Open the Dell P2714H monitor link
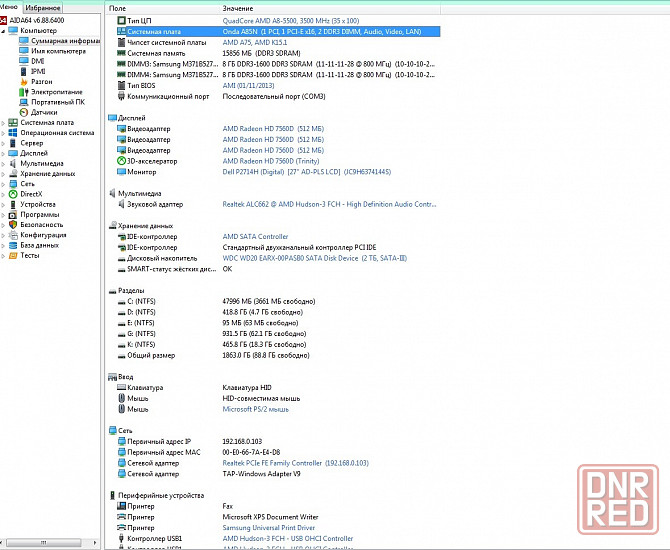 tap(307, 172)
